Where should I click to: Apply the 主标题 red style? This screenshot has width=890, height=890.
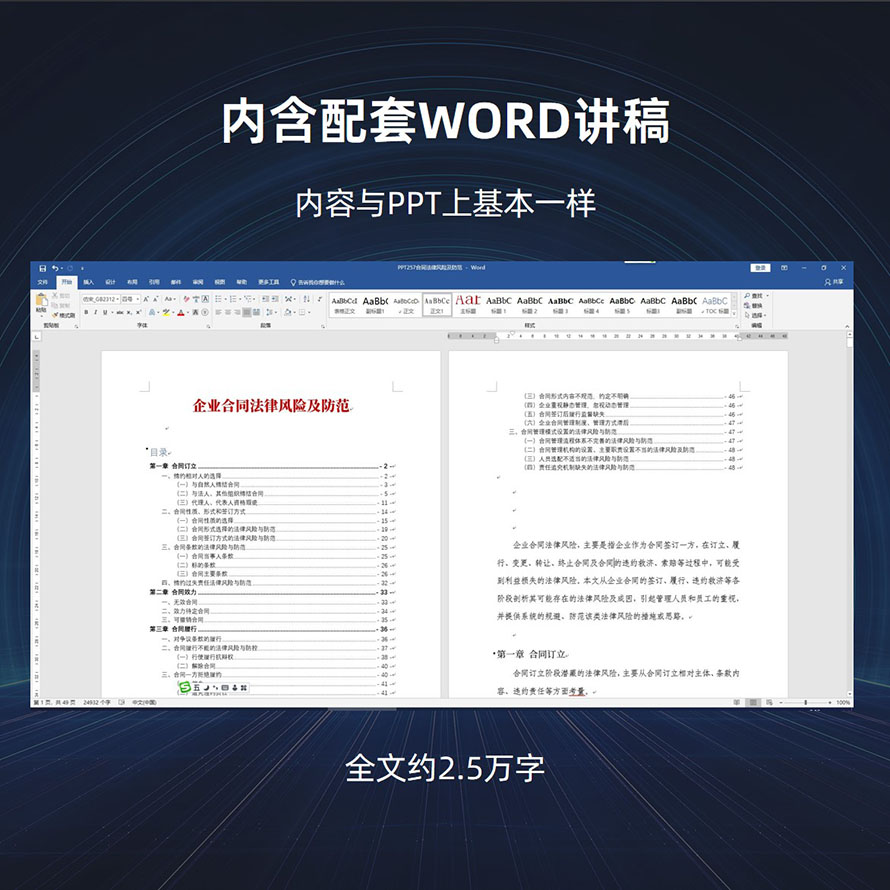[468, 305]
